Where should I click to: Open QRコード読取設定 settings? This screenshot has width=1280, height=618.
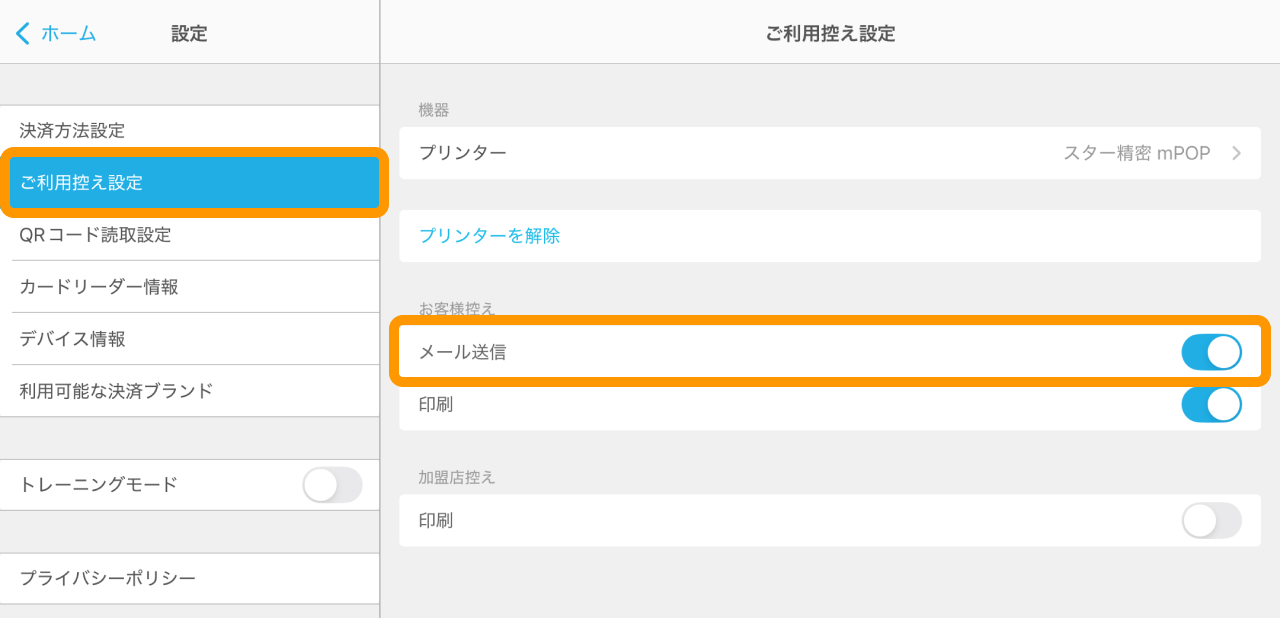(x=95, y=235)
